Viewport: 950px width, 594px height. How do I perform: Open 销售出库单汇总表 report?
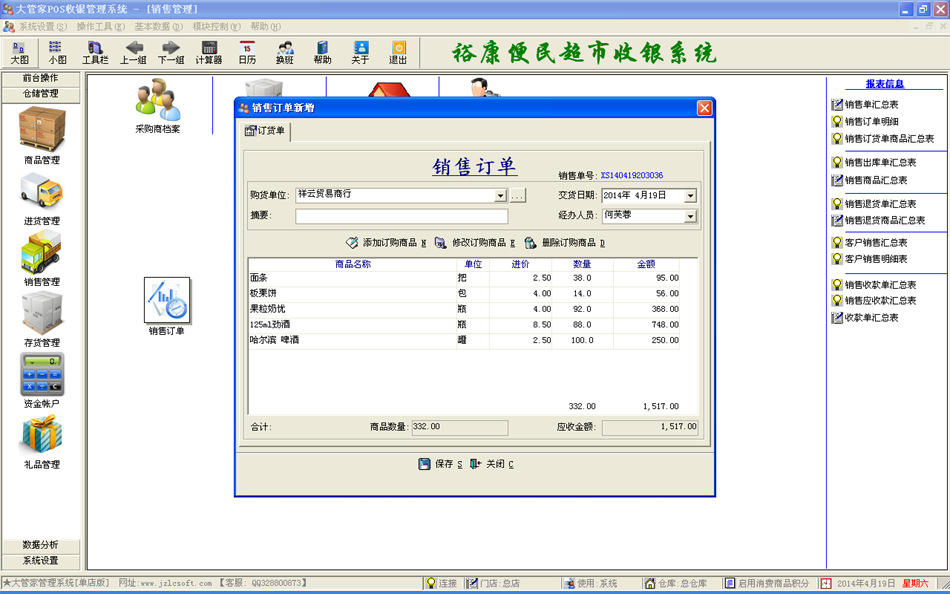click(x=874, y=162)
